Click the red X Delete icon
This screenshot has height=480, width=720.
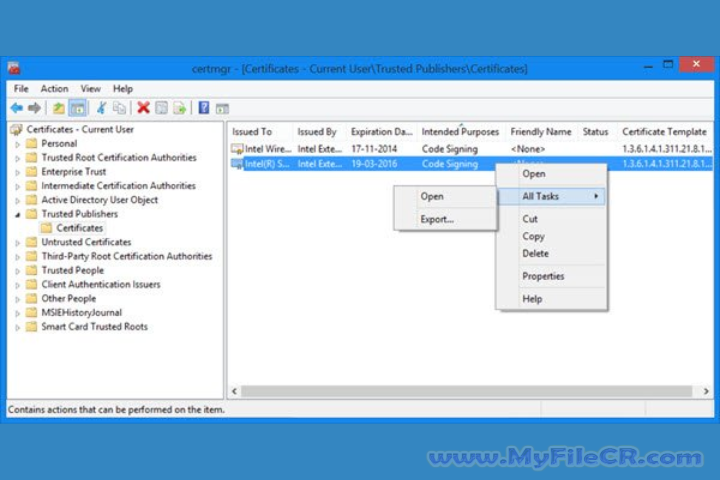(143, 108)
